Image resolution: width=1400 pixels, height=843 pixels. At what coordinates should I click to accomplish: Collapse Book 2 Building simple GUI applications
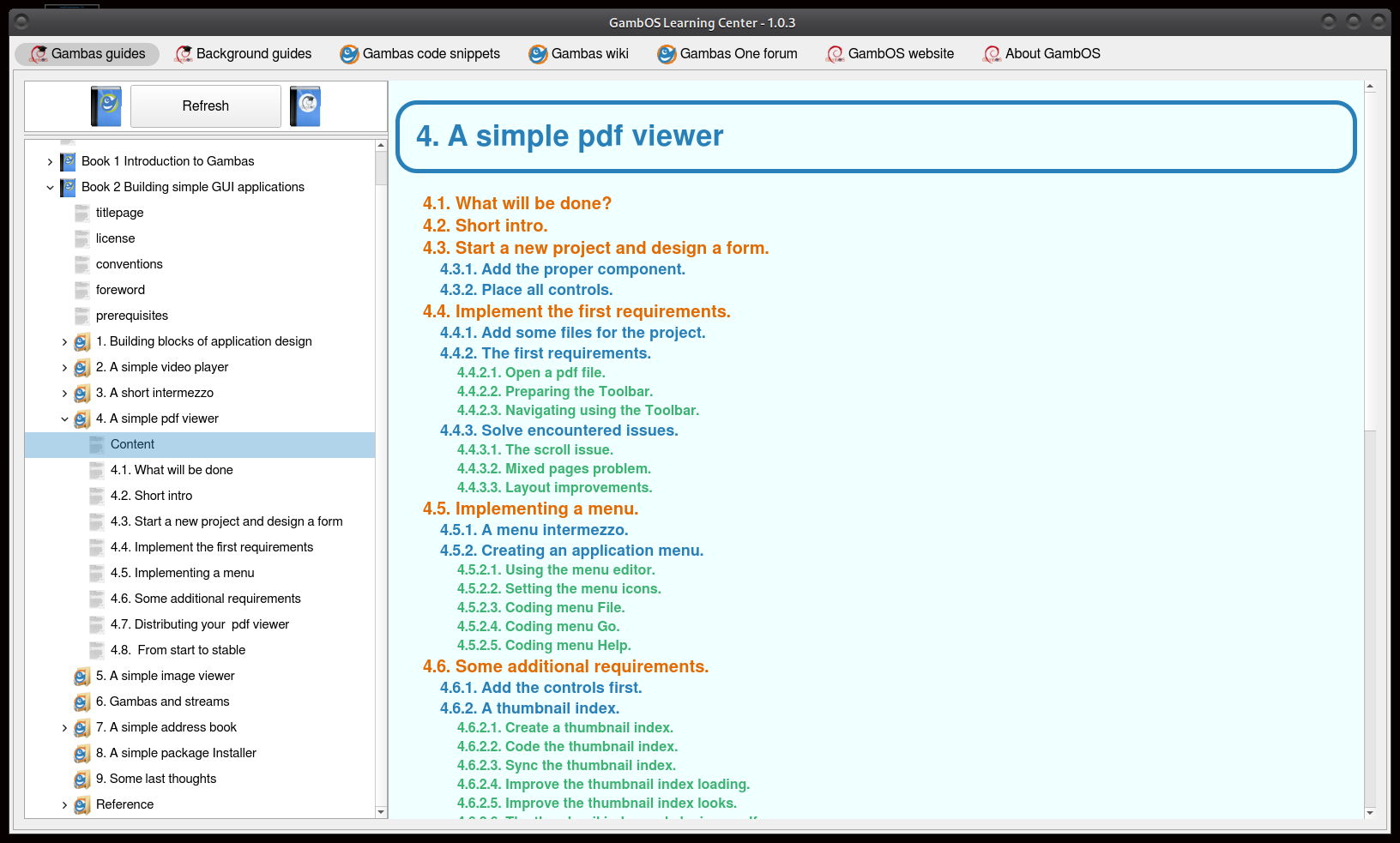50,187
